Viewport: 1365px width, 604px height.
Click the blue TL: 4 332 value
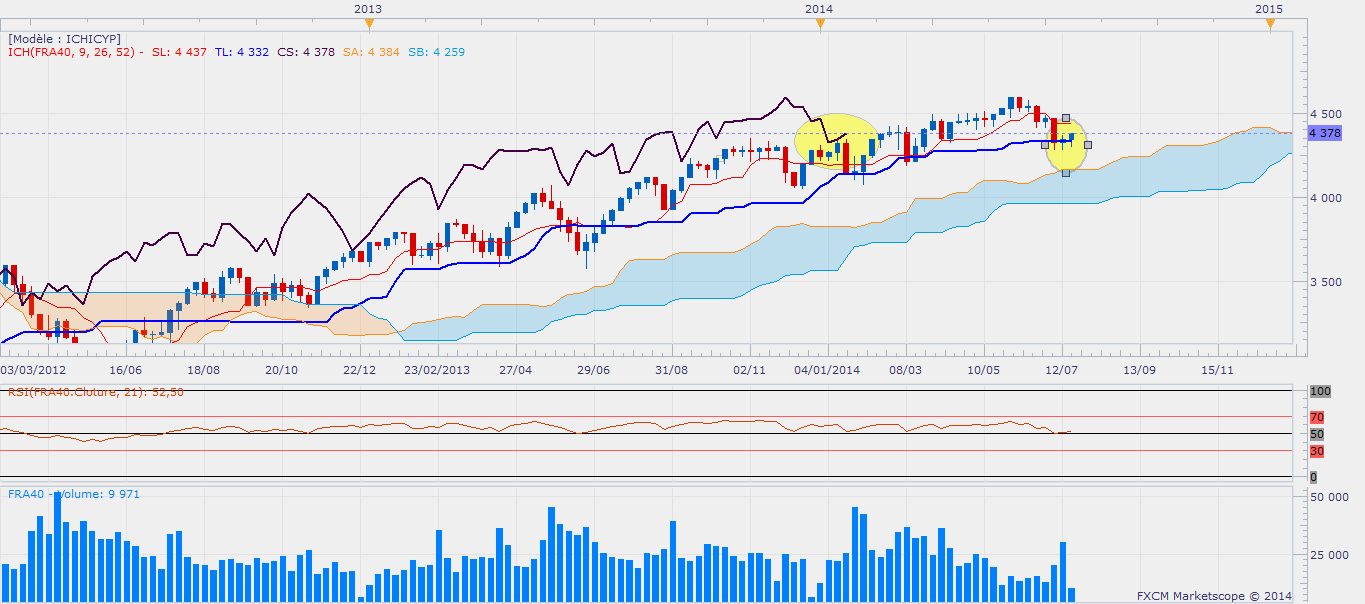[241, 51]
